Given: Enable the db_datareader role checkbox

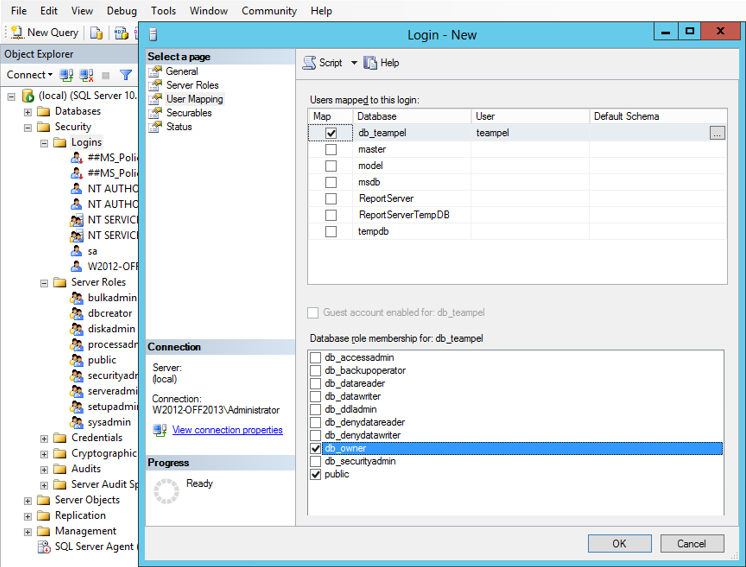Looking at the screenshot, I should [316, 384].
